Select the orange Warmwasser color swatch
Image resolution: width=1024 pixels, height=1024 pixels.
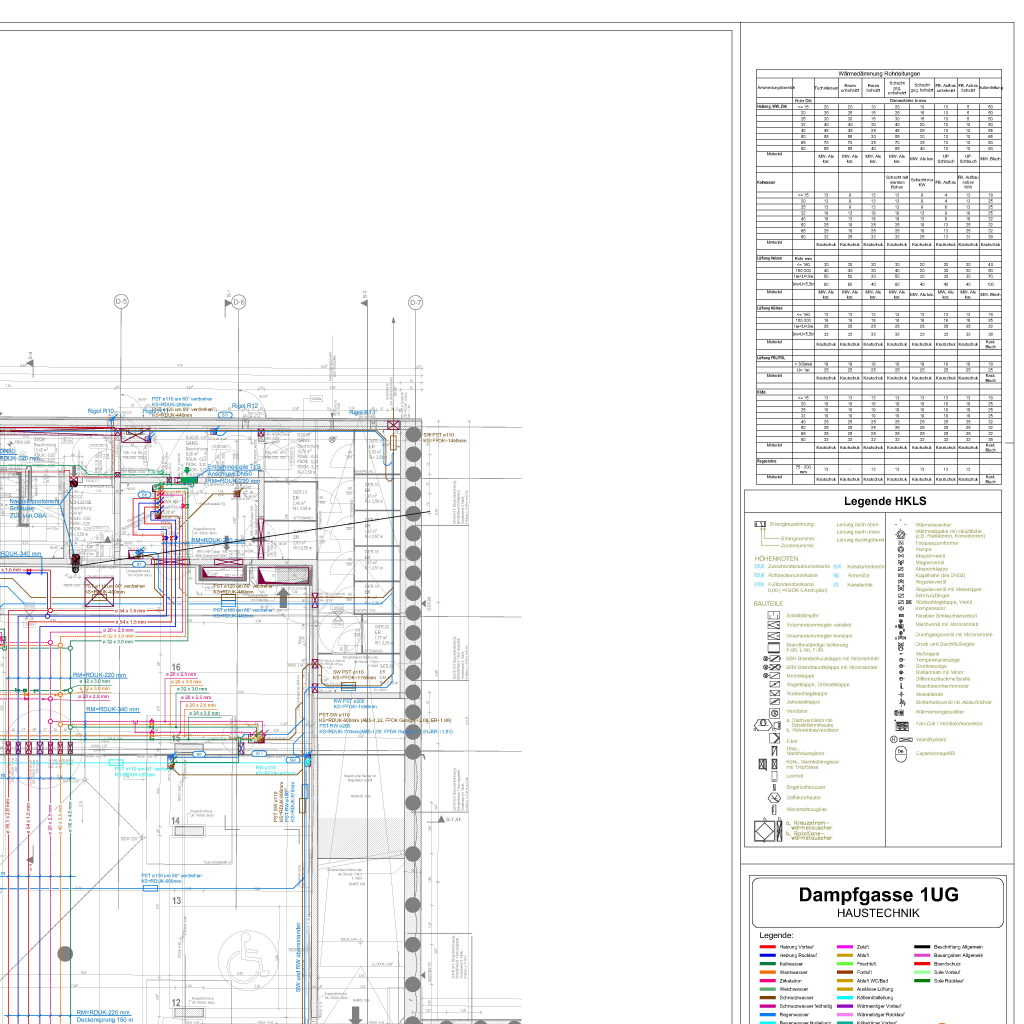[767, 972]
